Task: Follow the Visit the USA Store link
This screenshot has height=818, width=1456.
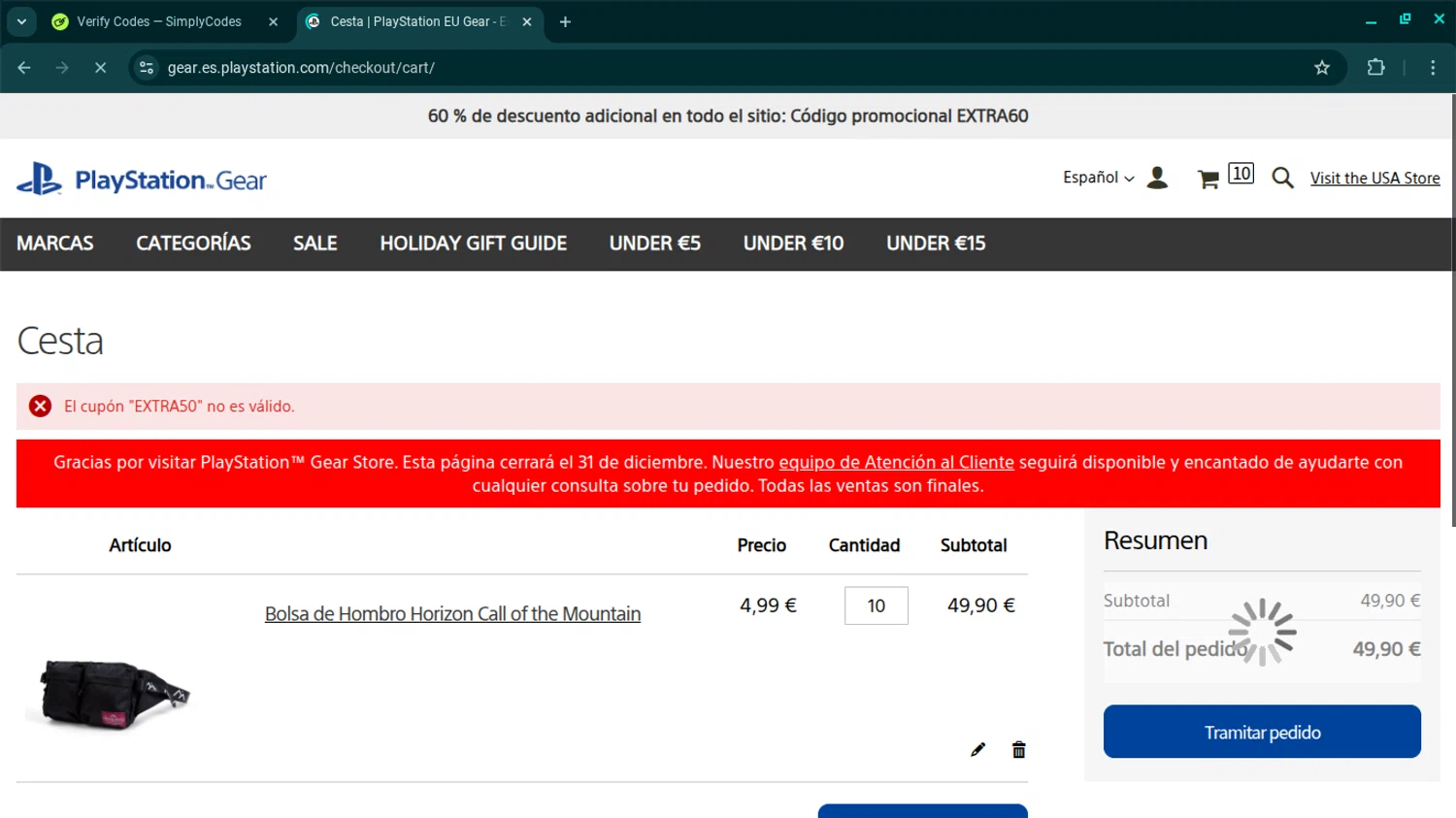Action: click(x=1374, y=178)
